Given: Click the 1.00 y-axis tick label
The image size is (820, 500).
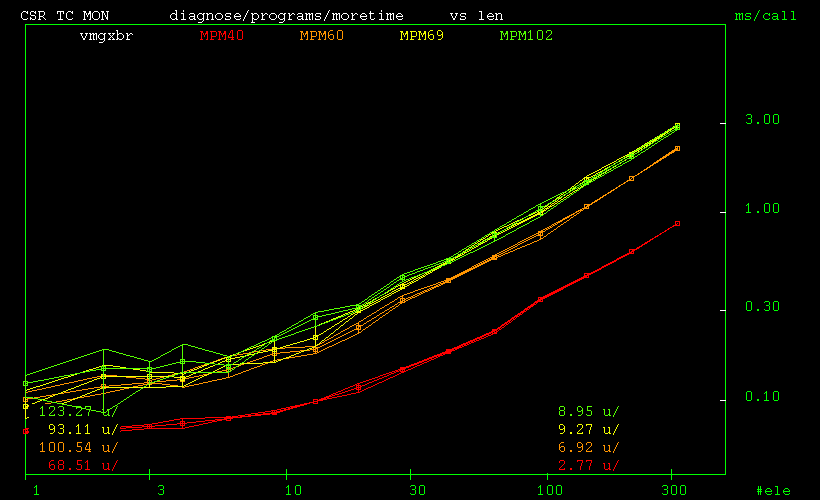Looking at the screenshot, I should point(762,208).
